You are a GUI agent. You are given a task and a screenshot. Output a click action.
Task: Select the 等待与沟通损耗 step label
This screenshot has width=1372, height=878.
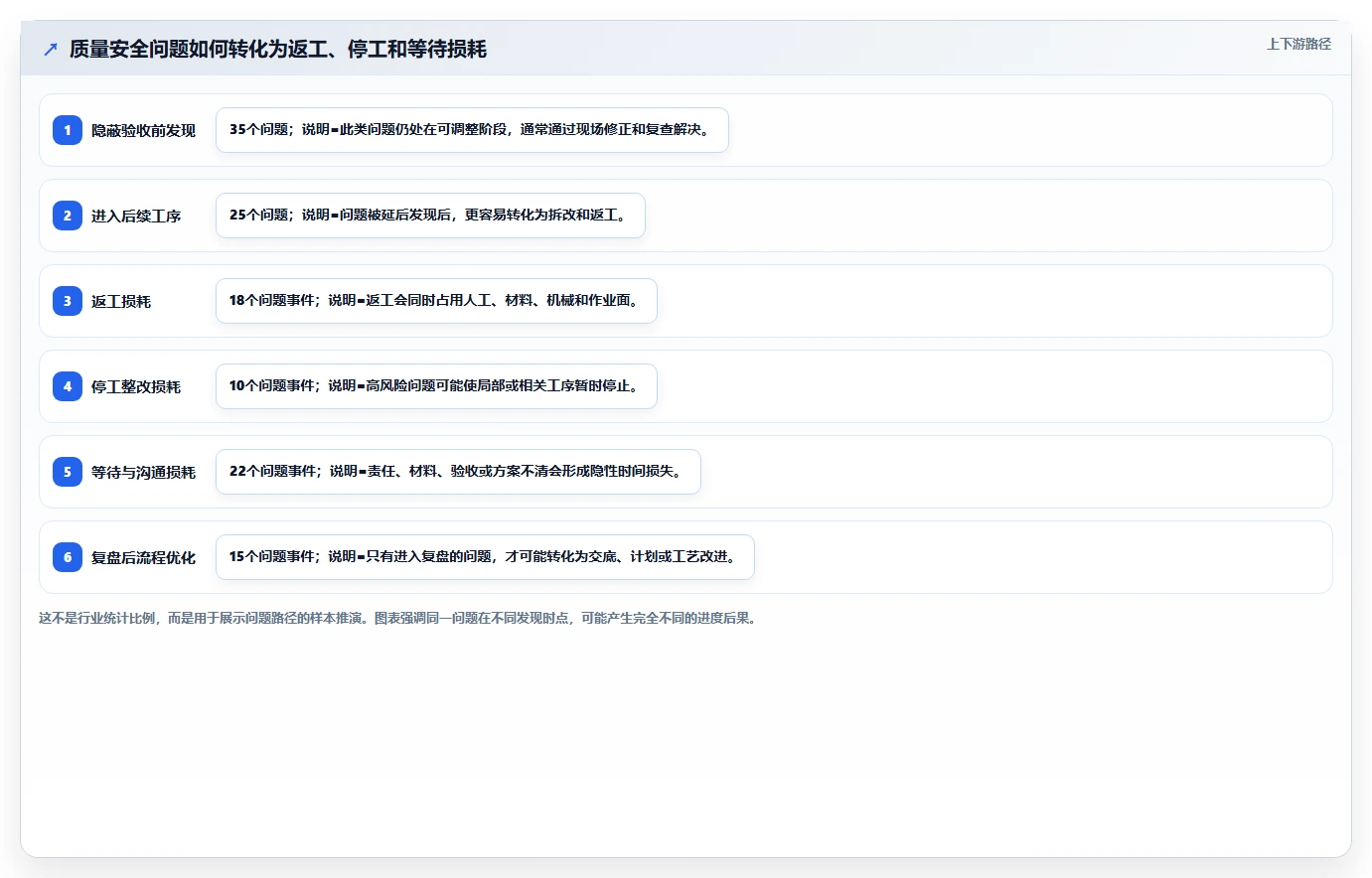143,472
